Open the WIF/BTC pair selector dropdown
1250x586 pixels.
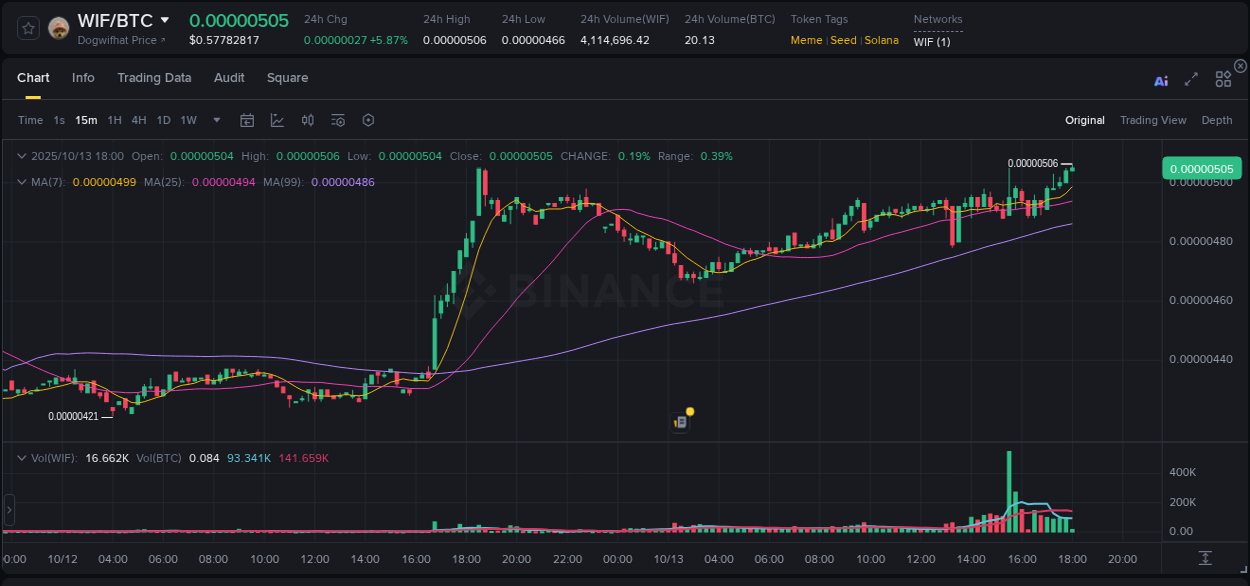click(118, 20)
